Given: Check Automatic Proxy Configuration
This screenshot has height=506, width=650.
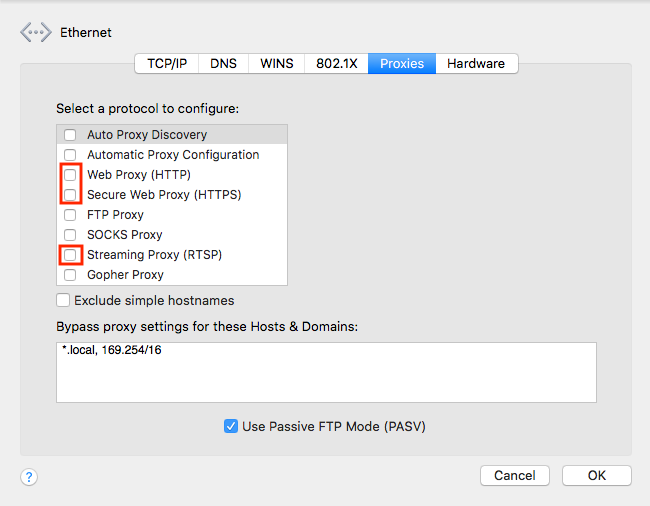Looking at the screenshot, I should [70, 155].
